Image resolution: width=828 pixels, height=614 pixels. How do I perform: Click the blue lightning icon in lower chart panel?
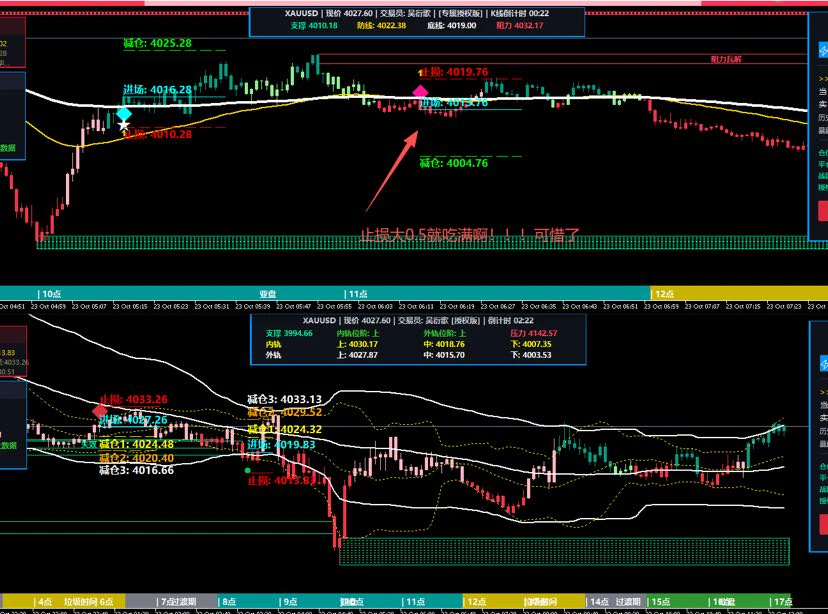pyautogui.click(x=823, y=364)
